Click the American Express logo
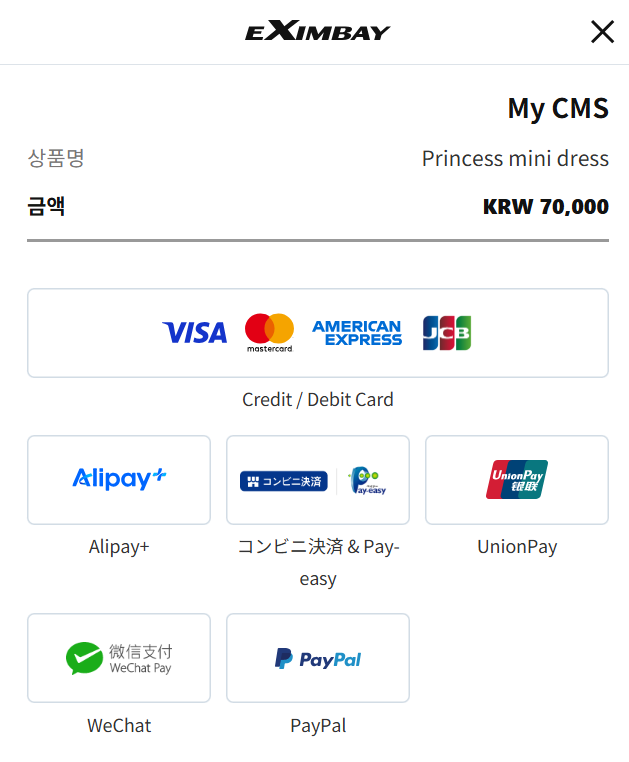Viewport: 629px width, 762px height. pyautogui.click(x=357, y=333)
